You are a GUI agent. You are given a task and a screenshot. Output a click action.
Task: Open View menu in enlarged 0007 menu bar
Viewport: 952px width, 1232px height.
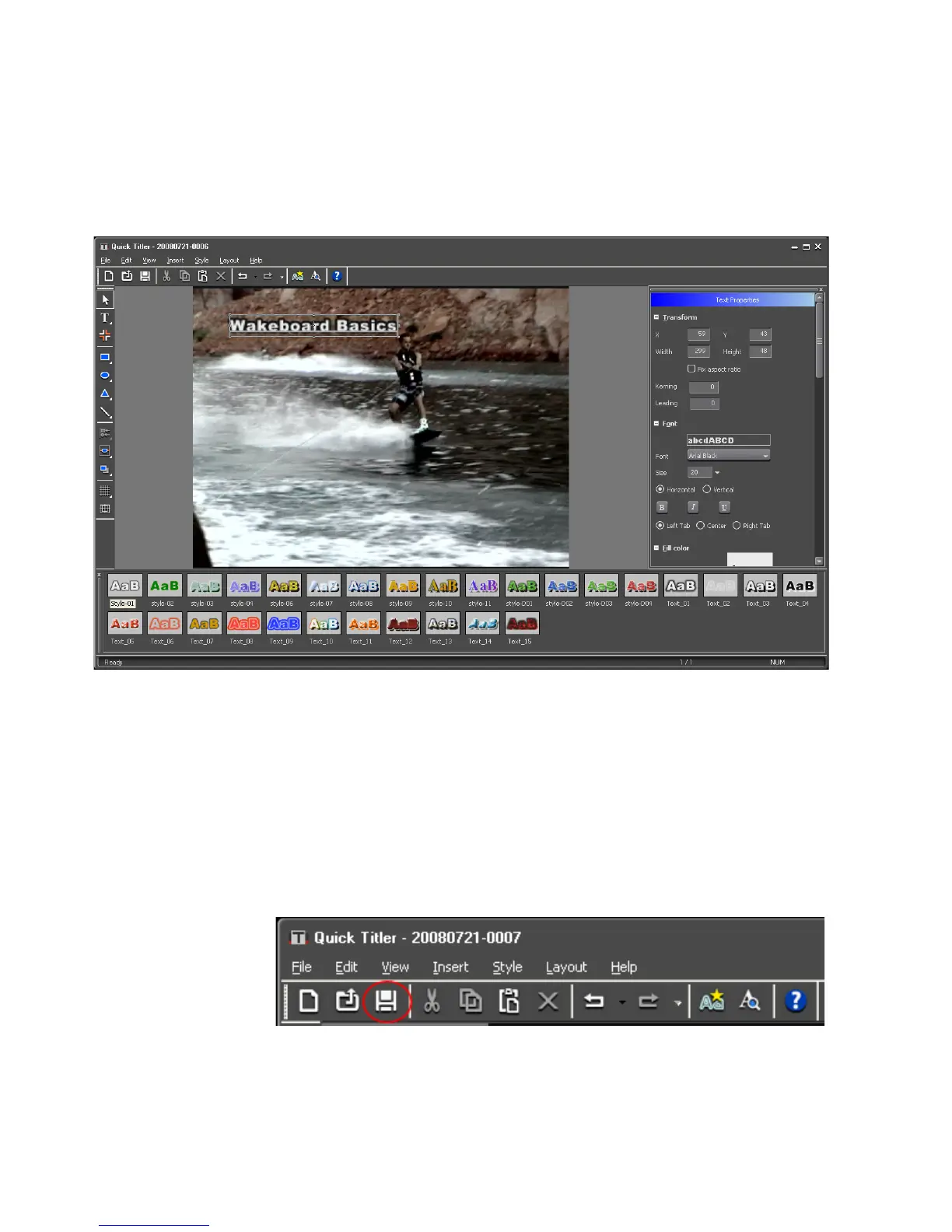coord(395,967)
